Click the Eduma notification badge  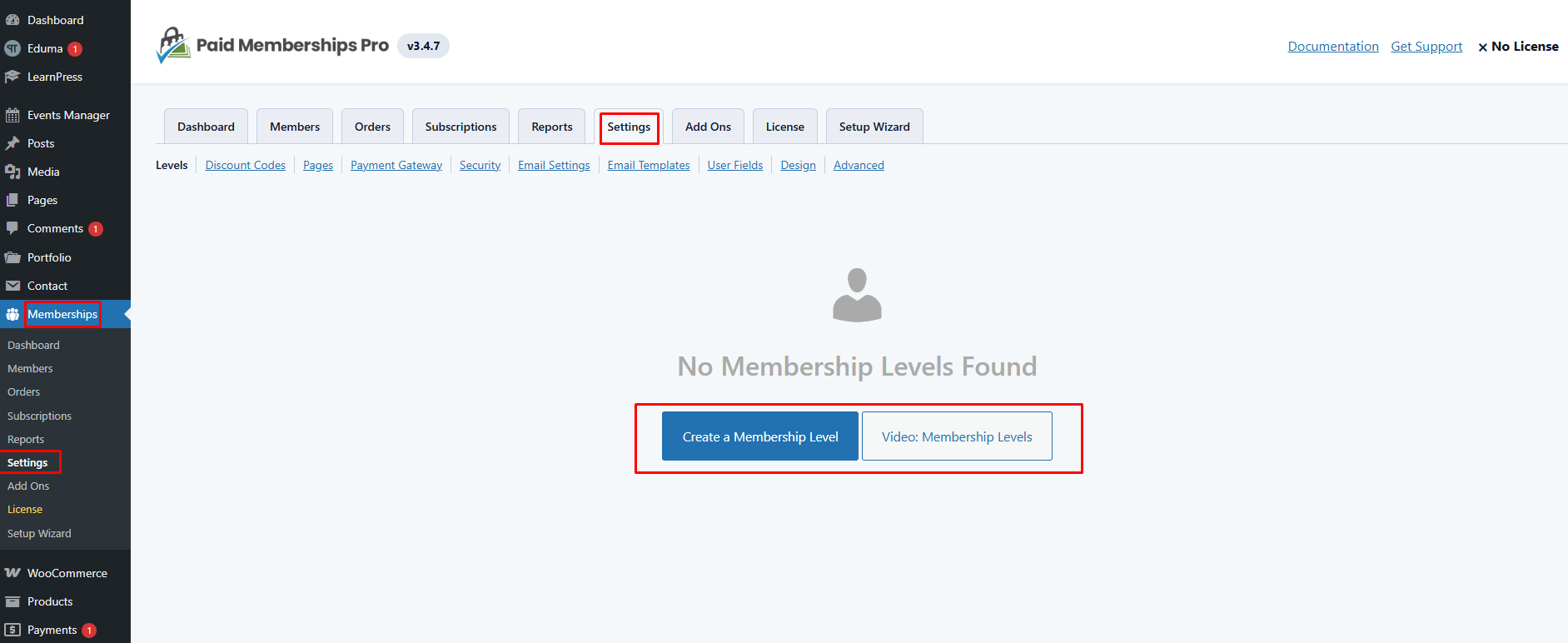pos(75,49)
